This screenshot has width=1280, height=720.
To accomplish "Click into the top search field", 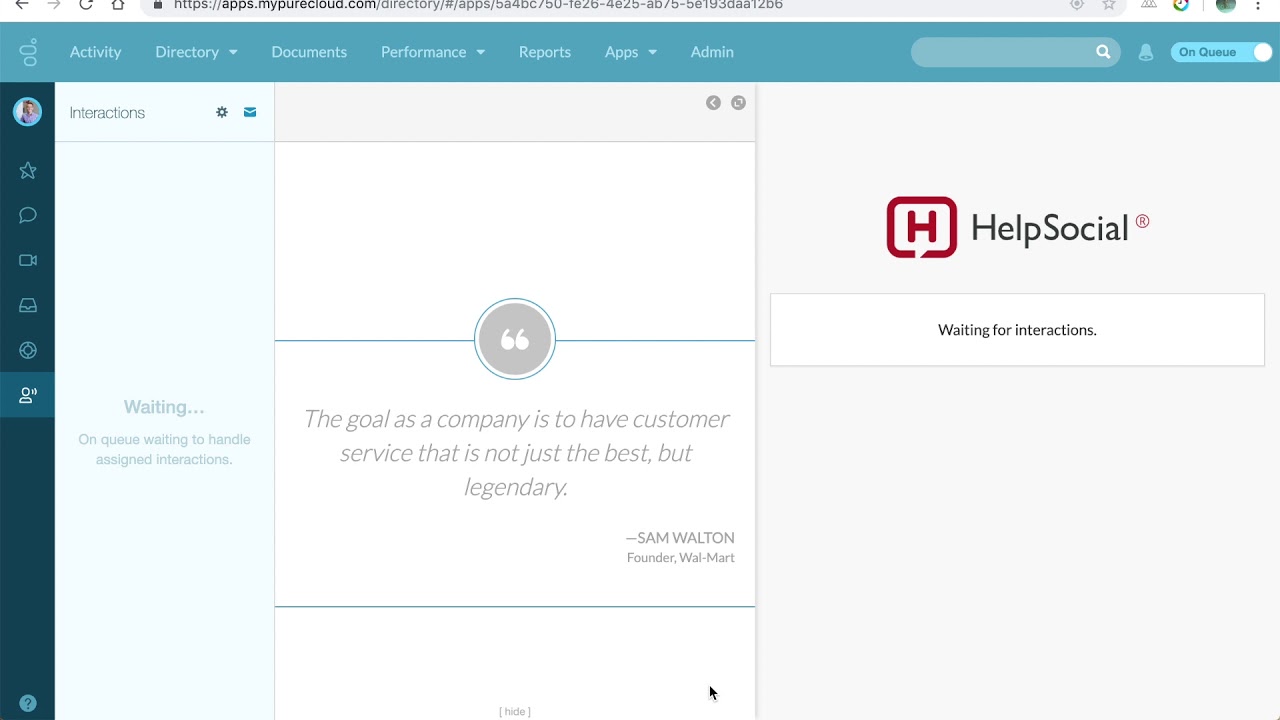I will [x=1003, y=52].
